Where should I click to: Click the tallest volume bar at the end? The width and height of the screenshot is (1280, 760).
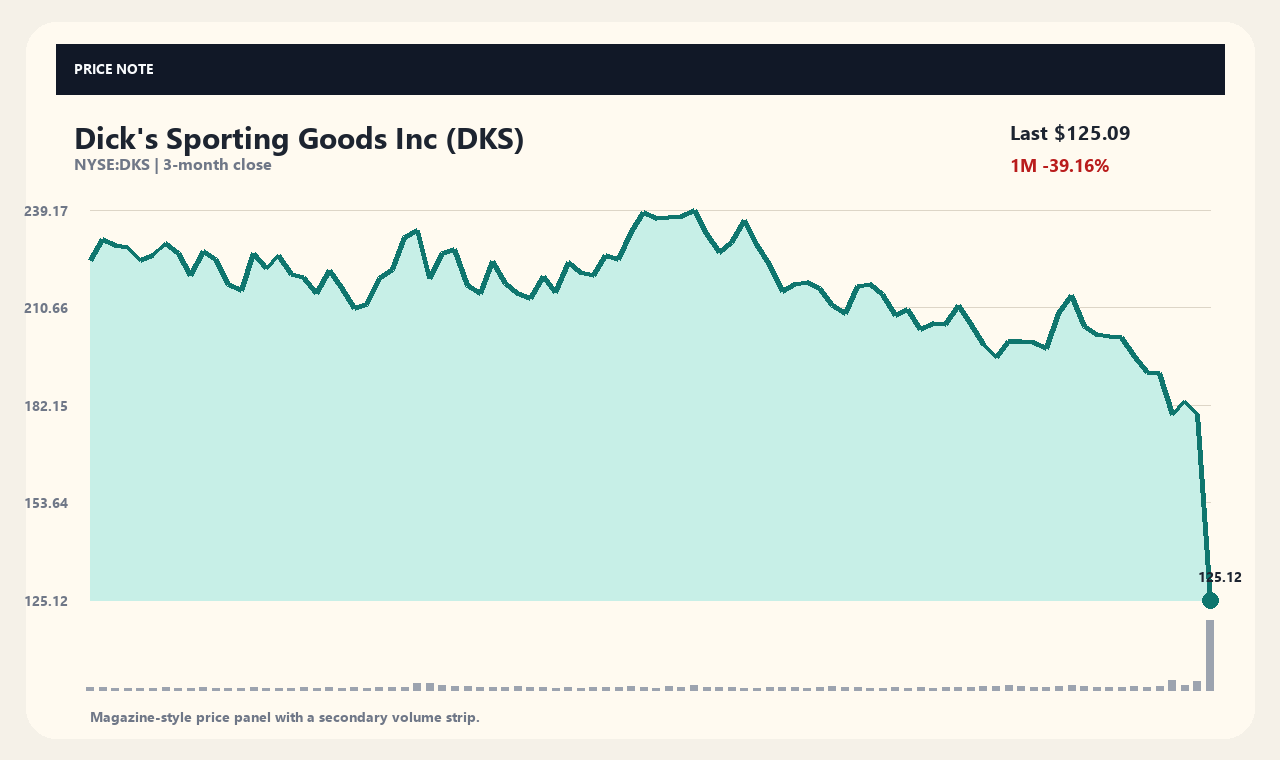(1210, 655)
